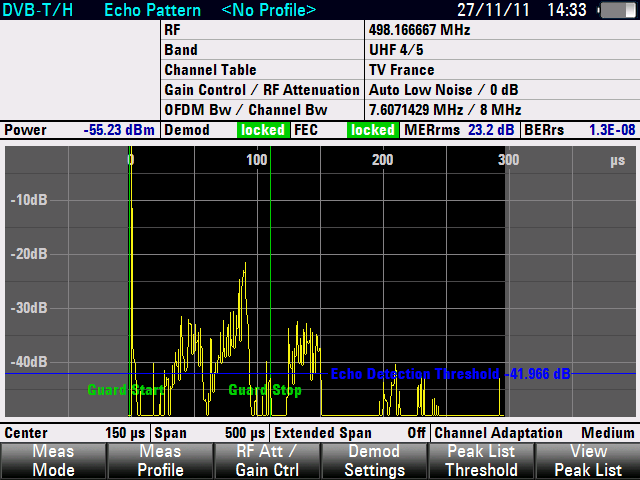Click the -20dB axis label
The image size is (640, 480).
click(29, 254)
